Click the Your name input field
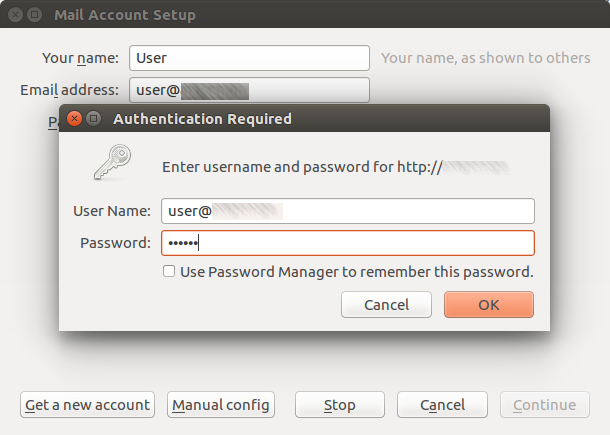 [249, 58]
